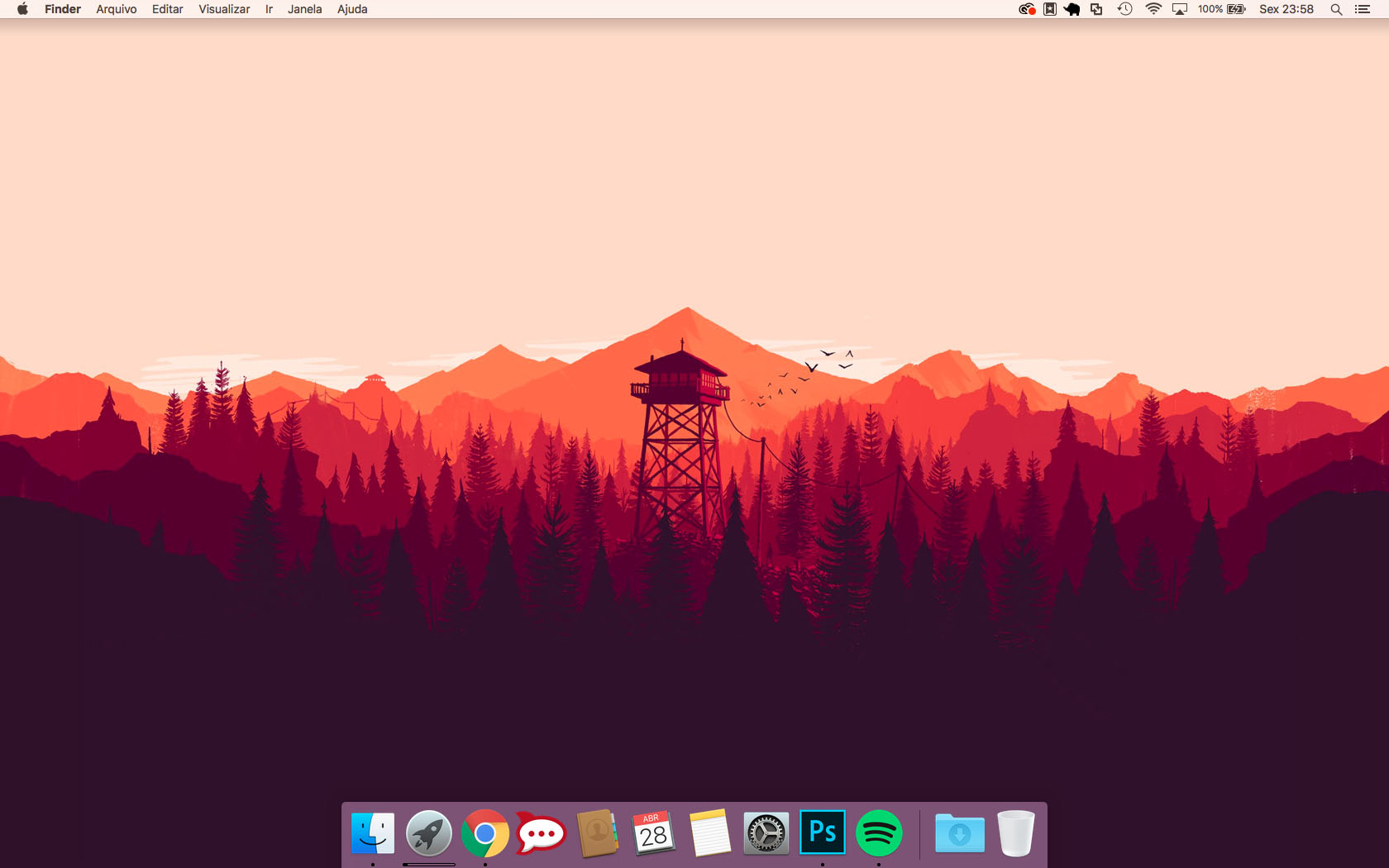
Task: Open the Wi-Fi status menu
Action: click(x=1153, y=9)
